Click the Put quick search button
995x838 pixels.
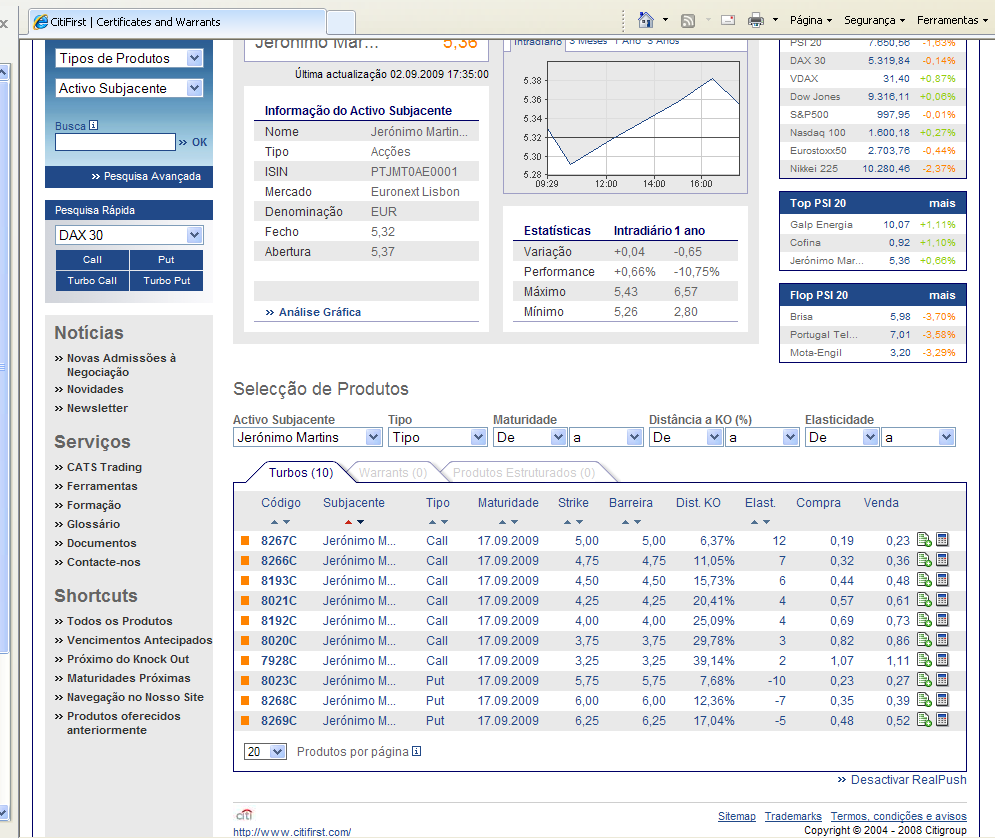point(167,259)
